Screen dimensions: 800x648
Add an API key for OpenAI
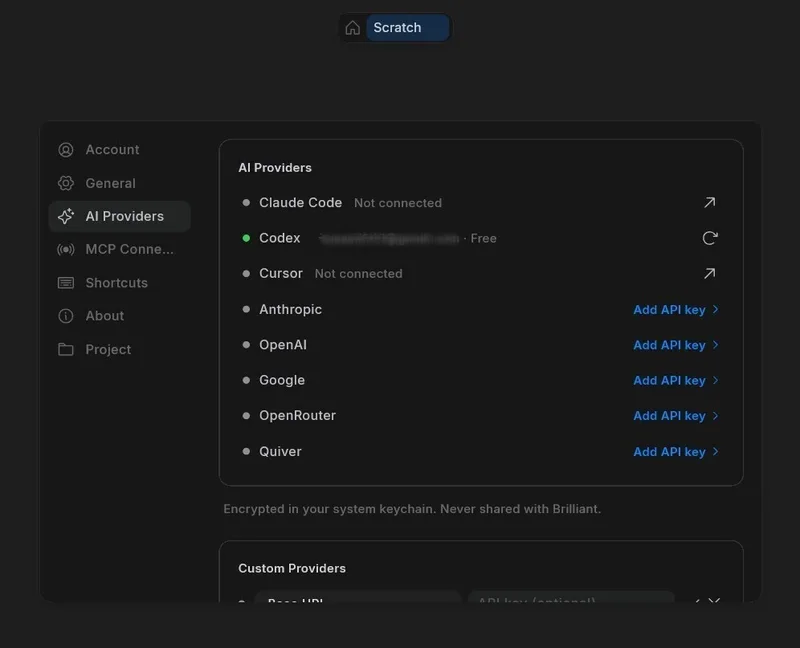coord(676,345)
